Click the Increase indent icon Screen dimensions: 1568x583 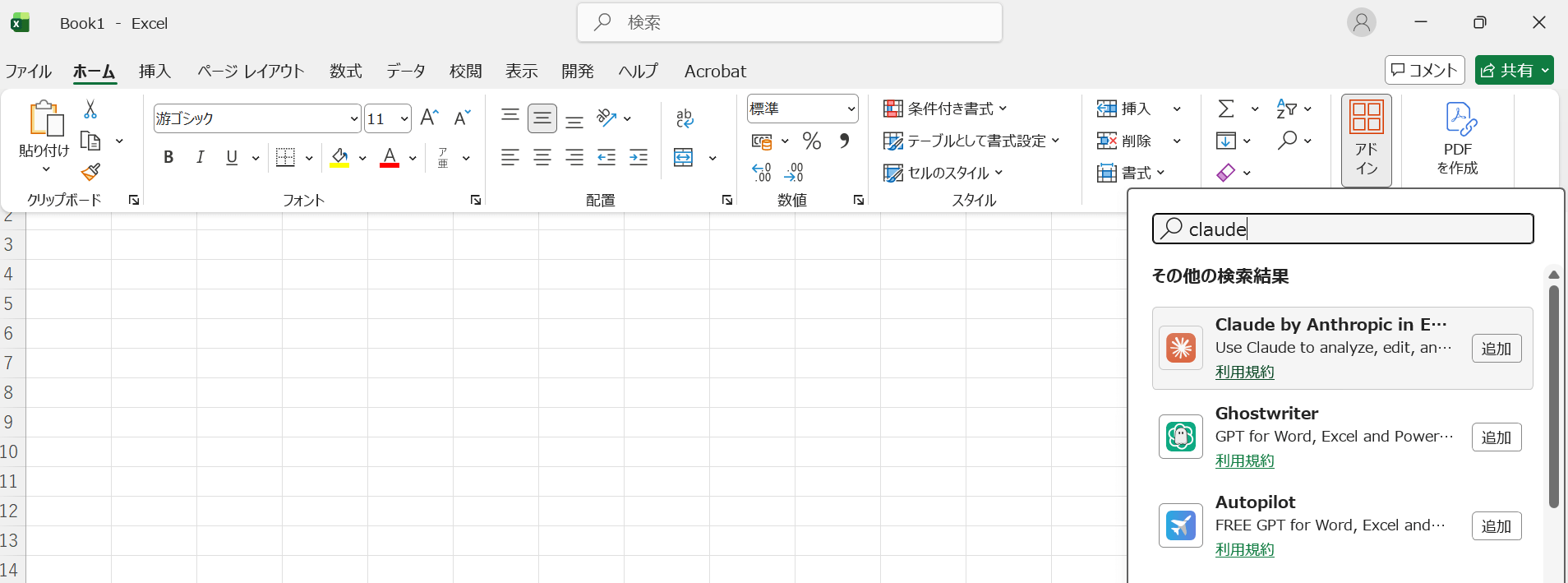639,158
